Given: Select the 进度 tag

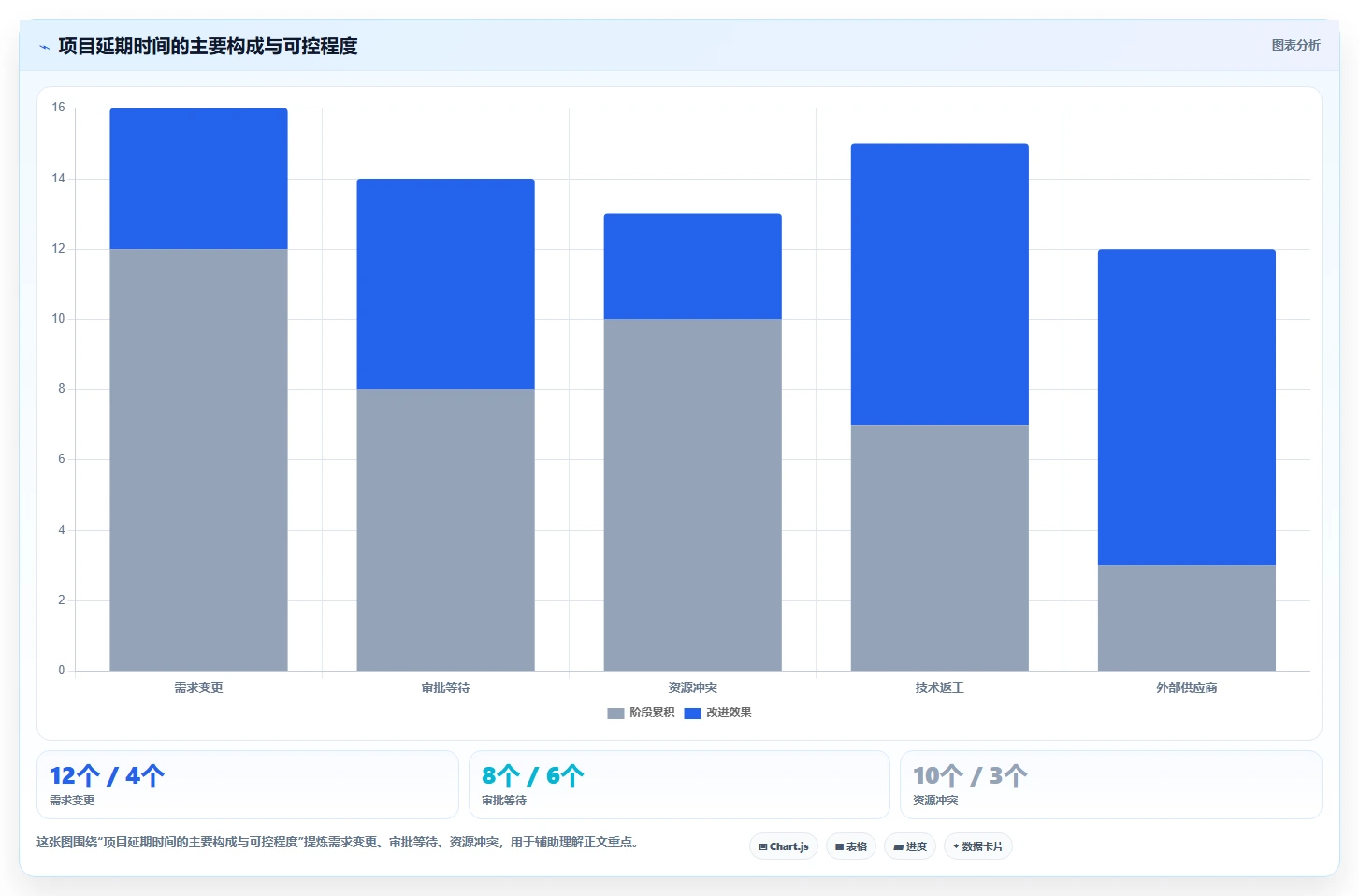Looking at the screenshot, I should (x=910, y=846).
